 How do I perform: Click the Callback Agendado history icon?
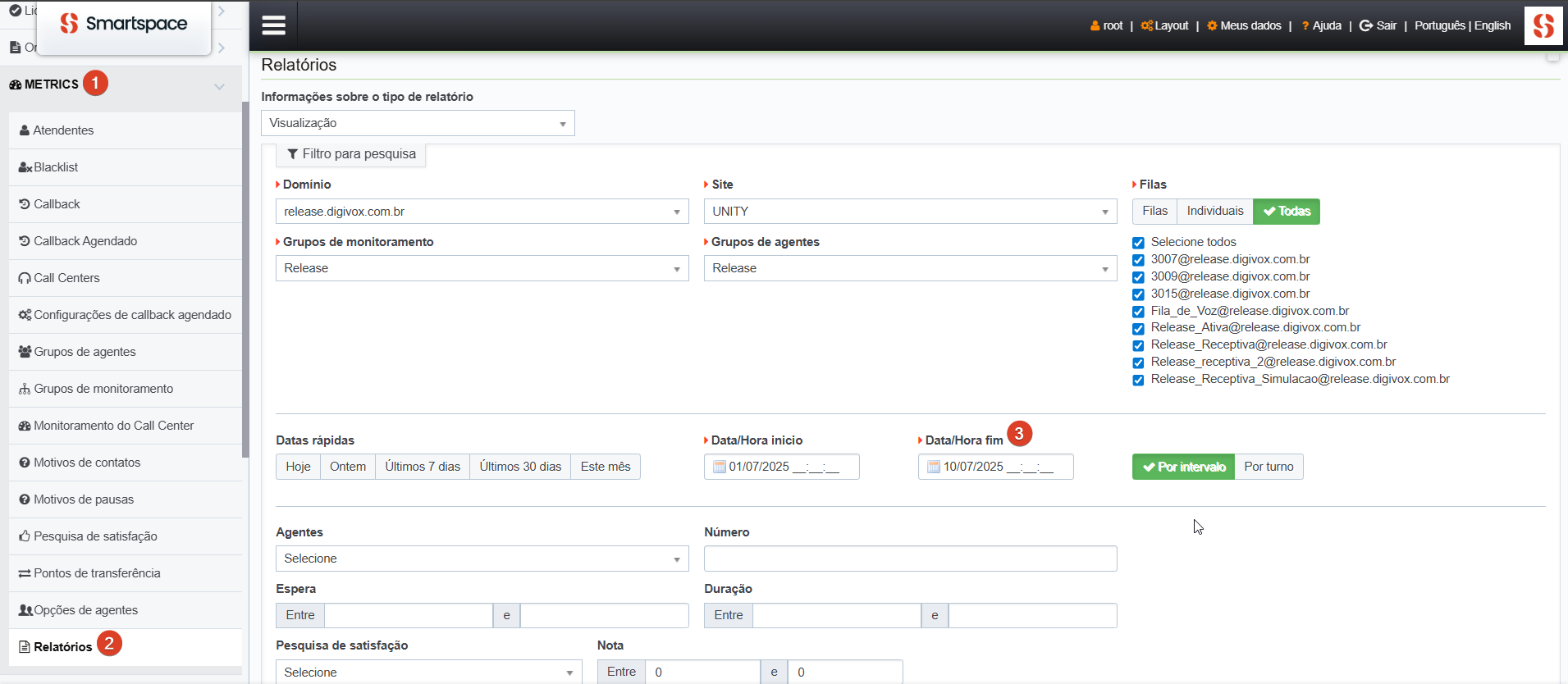pyautogui.click(x=25, y=241)
